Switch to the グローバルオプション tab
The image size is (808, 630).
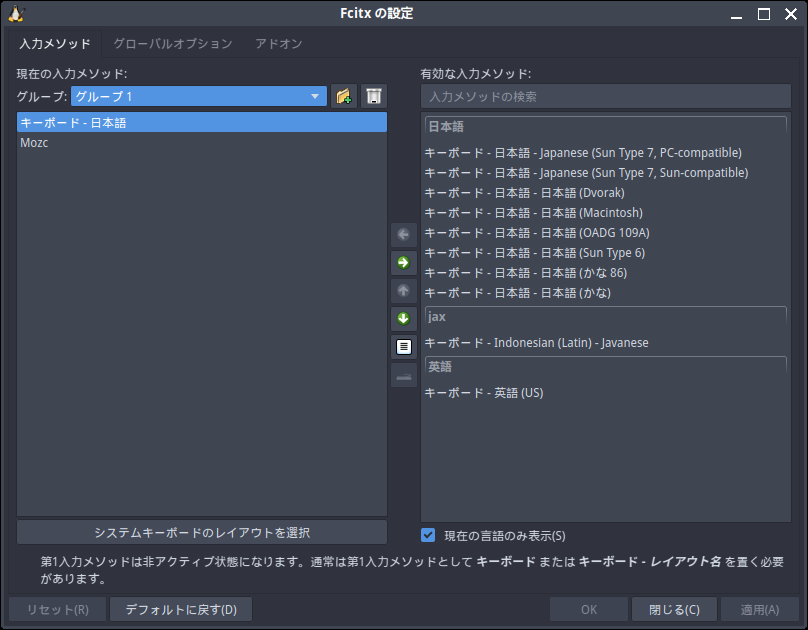pyautogui.click(x=173, y=44)
